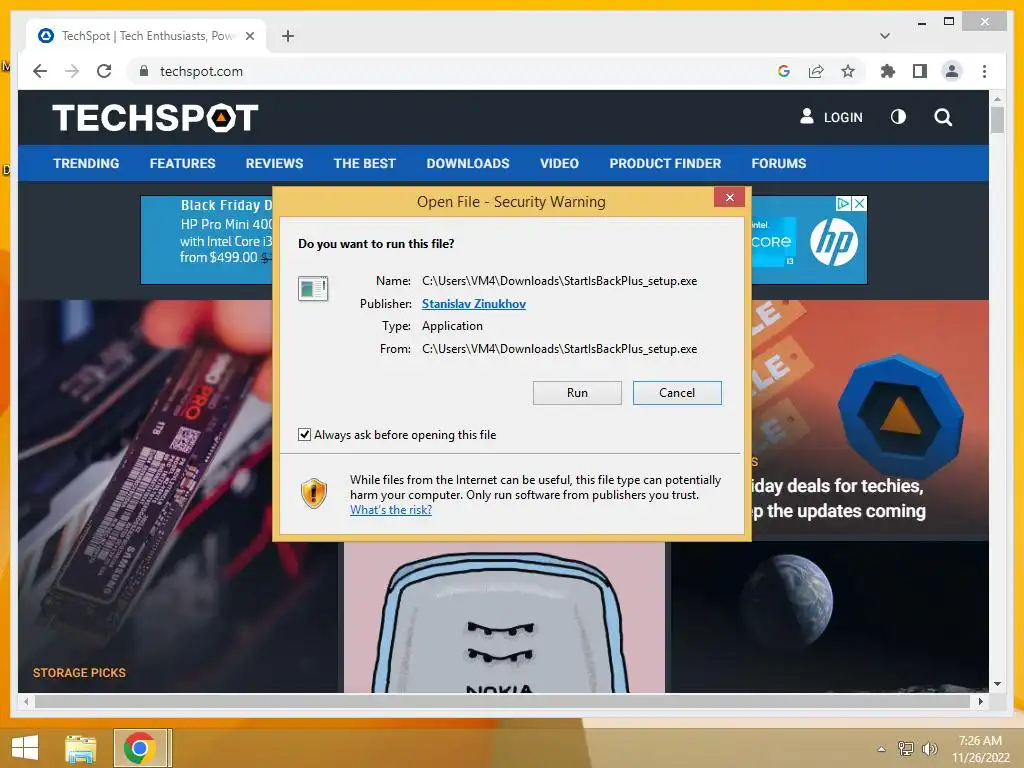Viewport: 1024px width, 768px height.
Task: Go back to the previous page in Chrome
Action: (x=40, y=71)
